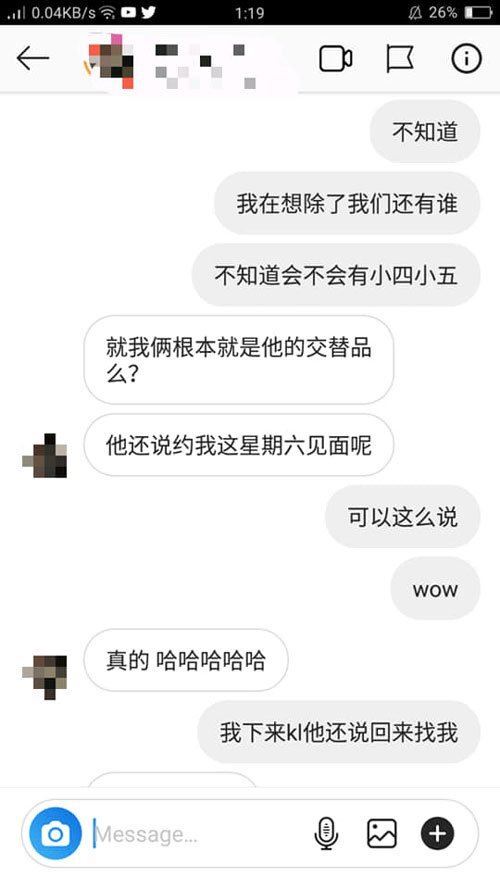Open the pixelated profile picture in header
The height and width of the screenshot is (889, 500).
click(x=109, y=60)
